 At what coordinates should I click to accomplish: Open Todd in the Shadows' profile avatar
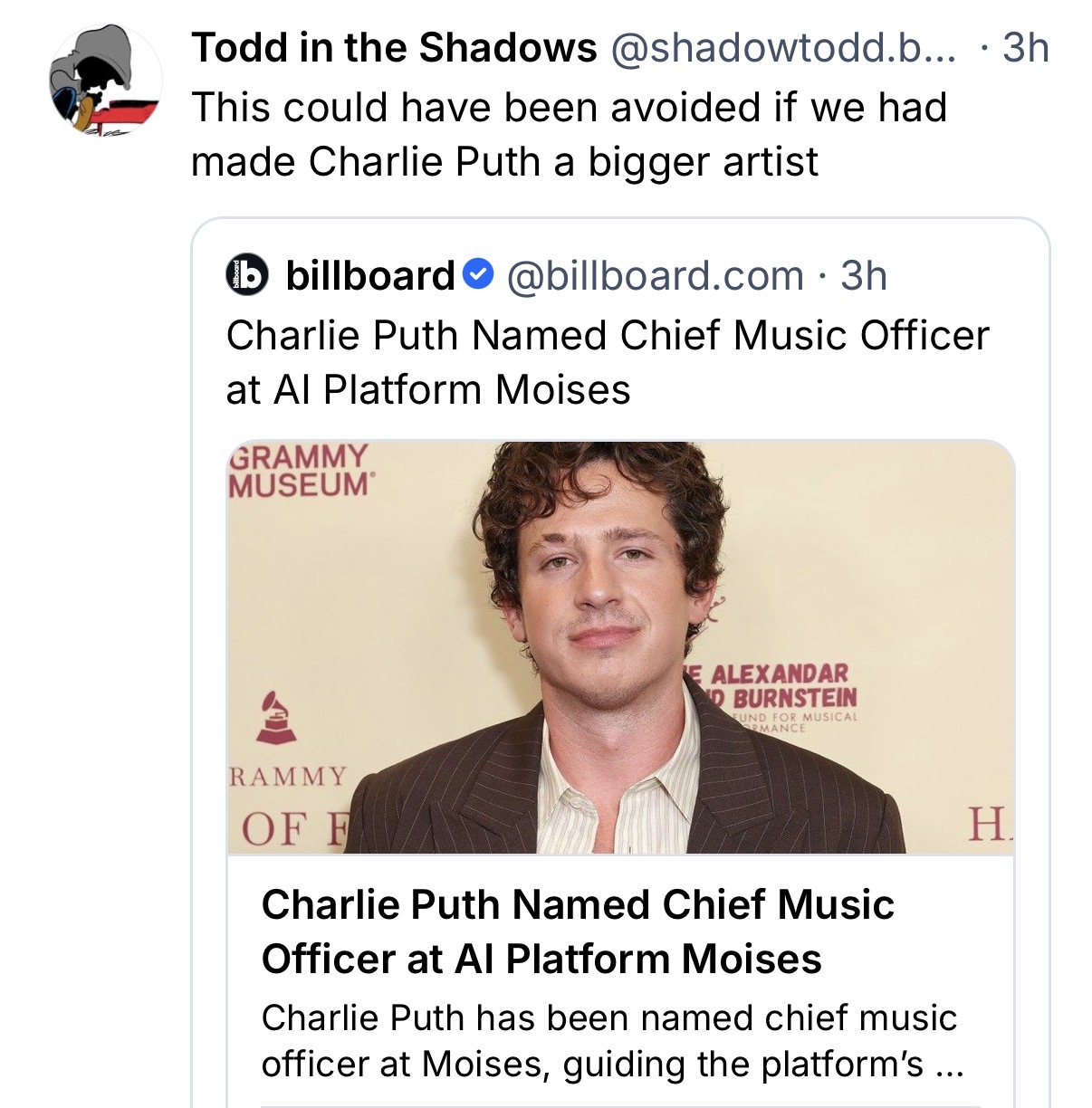[x=105, y=81]
